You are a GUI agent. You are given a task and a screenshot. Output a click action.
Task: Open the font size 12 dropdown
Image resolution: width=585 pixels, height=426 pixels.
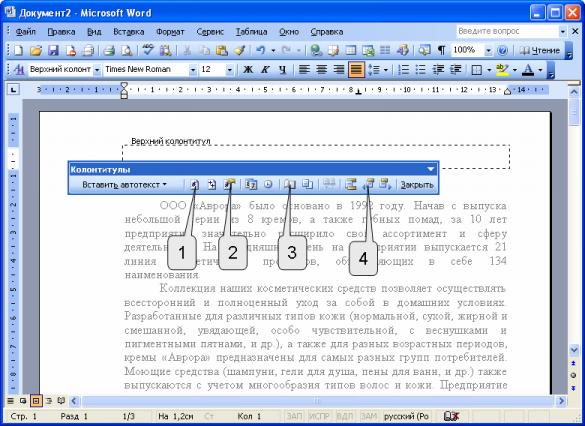click(229, 70)
